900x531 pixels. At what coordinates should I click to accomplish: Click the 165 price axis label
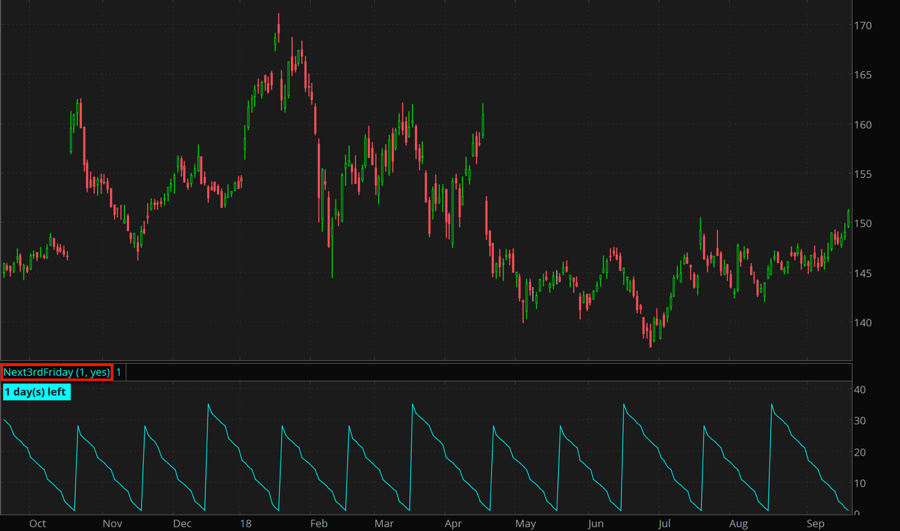(x=864, y=75)
